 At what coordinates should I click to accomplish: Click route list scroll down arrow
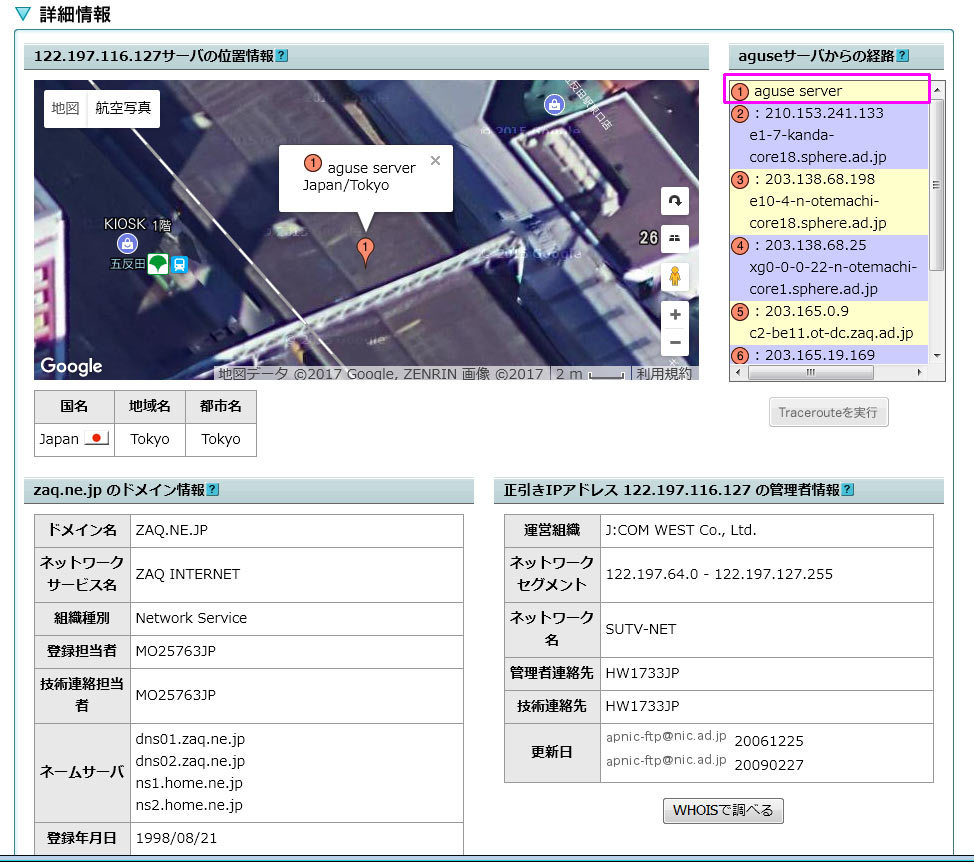(x=937, y=356)
